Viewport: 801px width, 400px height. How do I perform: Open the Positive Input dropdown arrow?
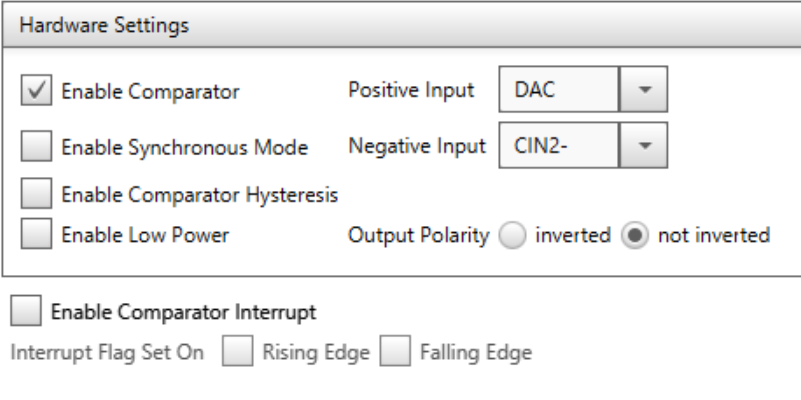644,89
